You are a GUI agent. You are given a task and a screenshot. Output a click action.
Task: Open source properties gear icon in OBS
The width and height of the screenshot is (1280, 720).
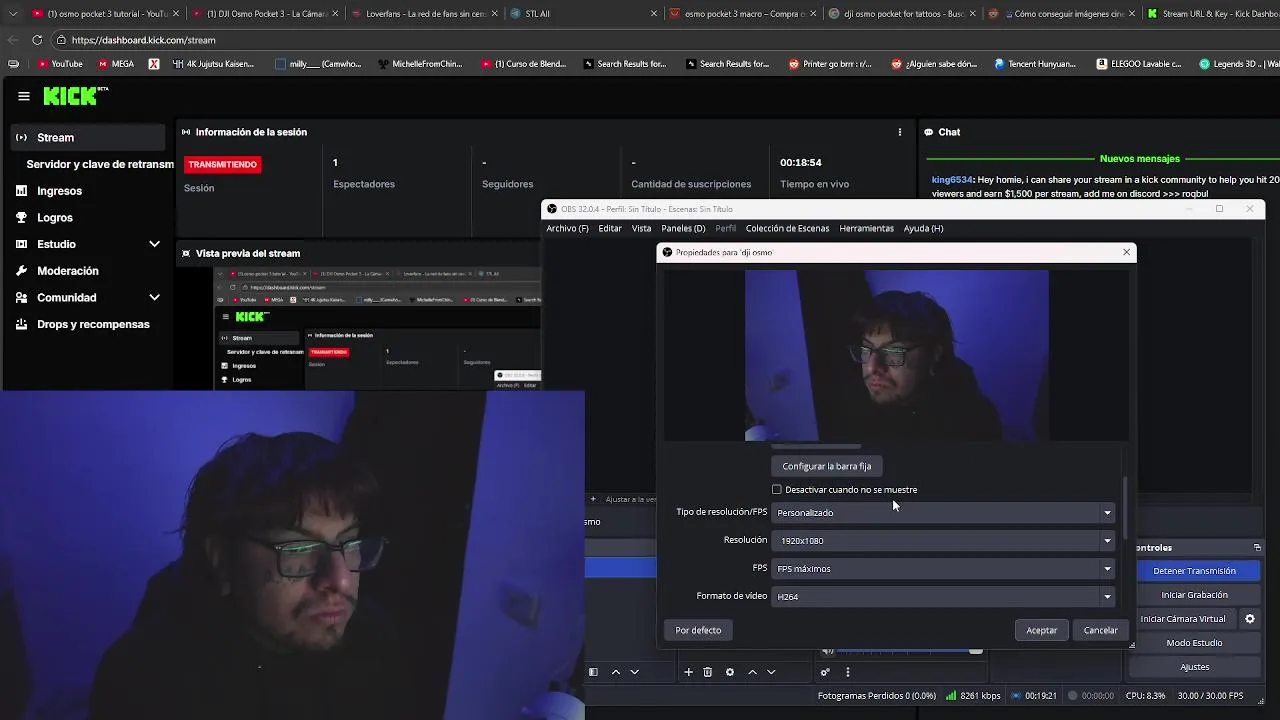pyautogui.click(x=730, y=672)
